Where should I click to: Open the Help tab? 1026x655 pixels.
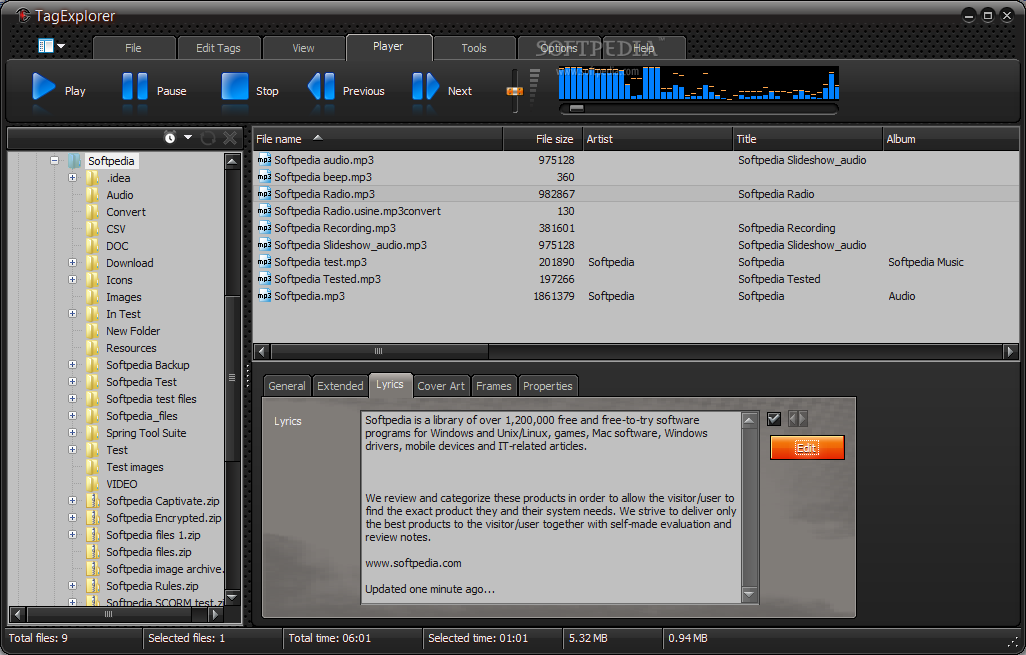point(644,48)
